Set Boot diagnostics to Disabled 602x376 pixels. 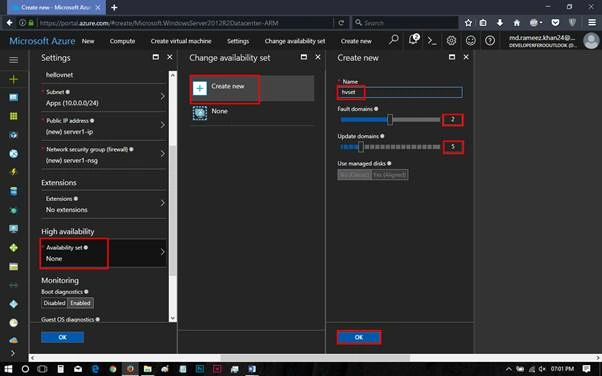click(54, 303)
